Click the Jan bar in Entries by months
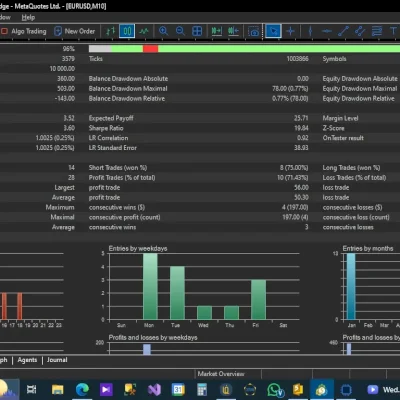400x400 pixels. click(x=351, y=286)
